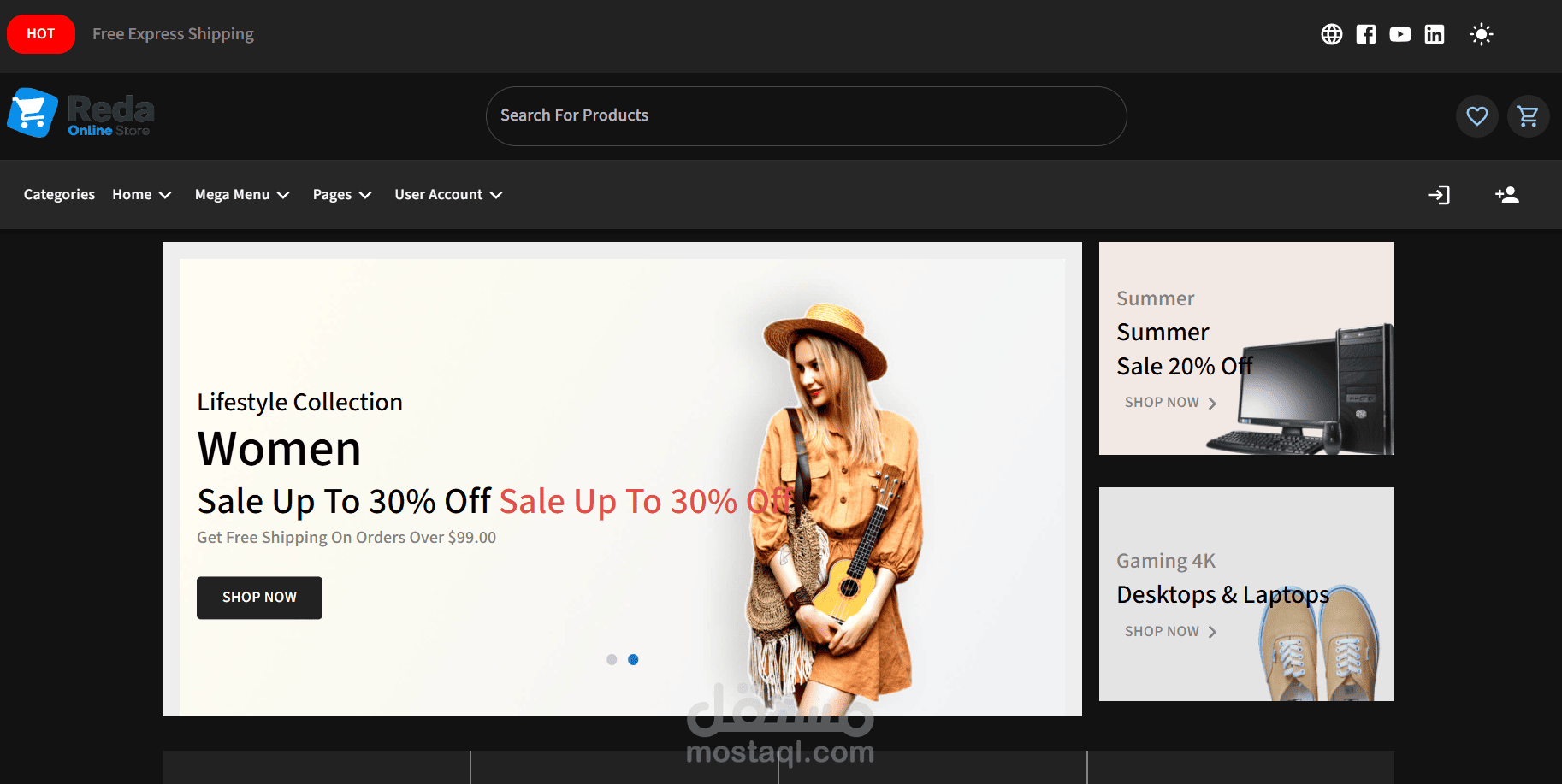1562x784 pixels.
Task: Open wishlist heart icon
Action: tap(1477, 116)
